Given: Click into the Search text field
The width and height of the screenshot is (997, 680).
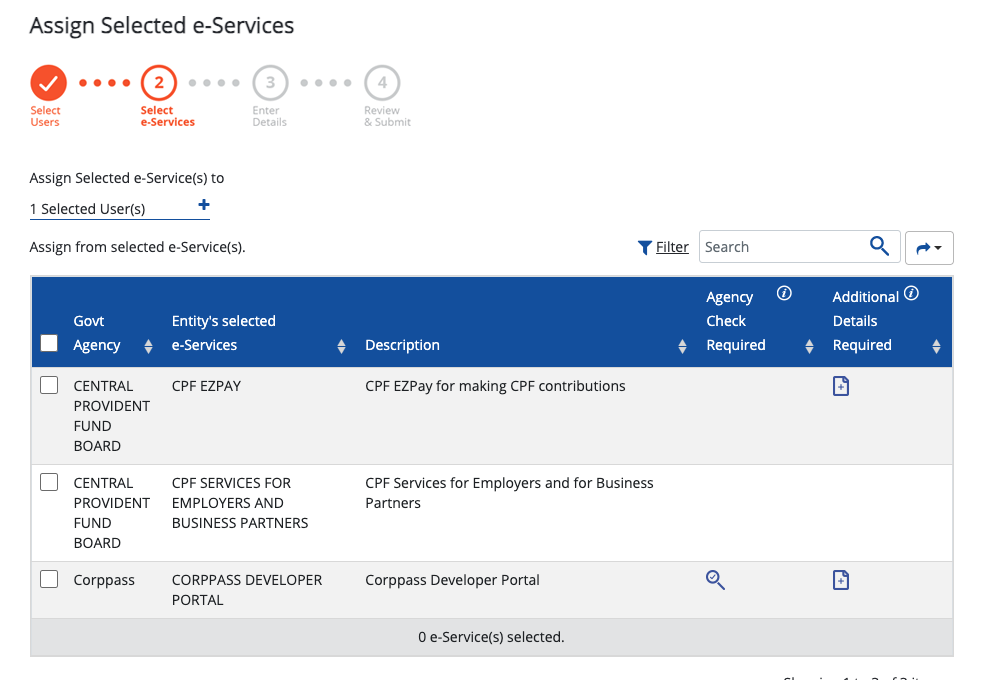Looking at the screenshot, I should [x=780, y=247].
